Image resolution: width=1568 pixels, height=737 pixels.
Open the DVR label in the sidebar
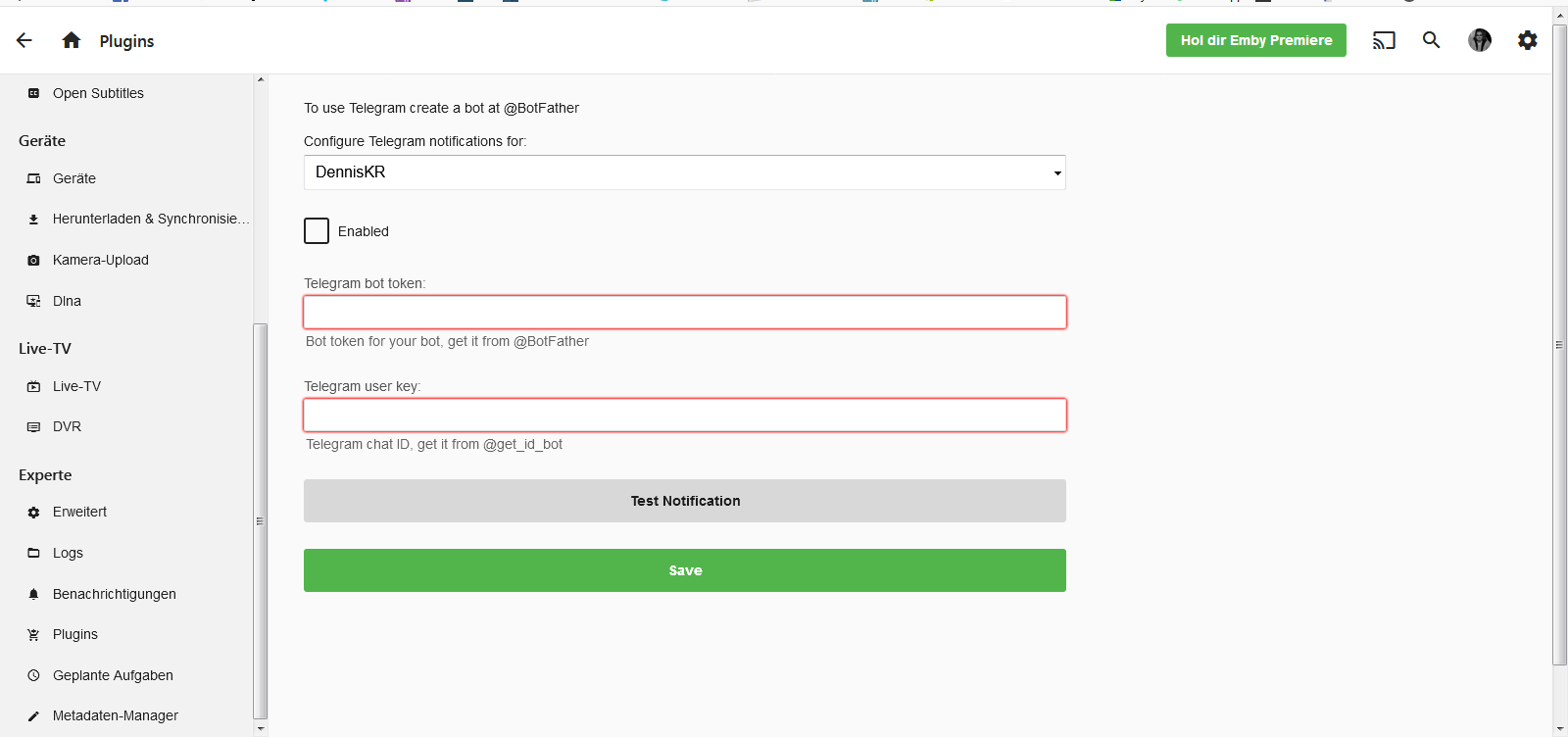pos(67,426)
